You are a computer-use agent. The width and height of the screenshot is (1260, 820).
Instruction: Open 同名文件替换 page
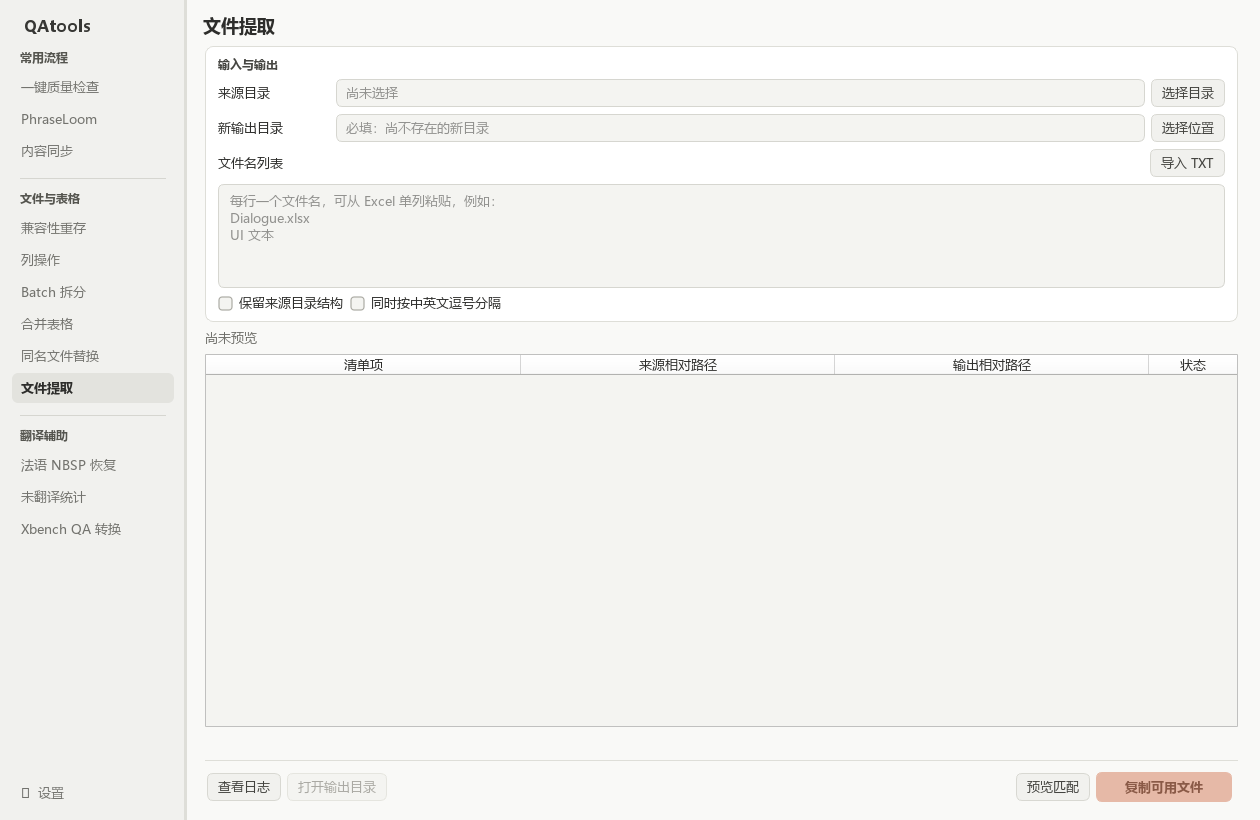pyautogui.click(x=93, y=356)
